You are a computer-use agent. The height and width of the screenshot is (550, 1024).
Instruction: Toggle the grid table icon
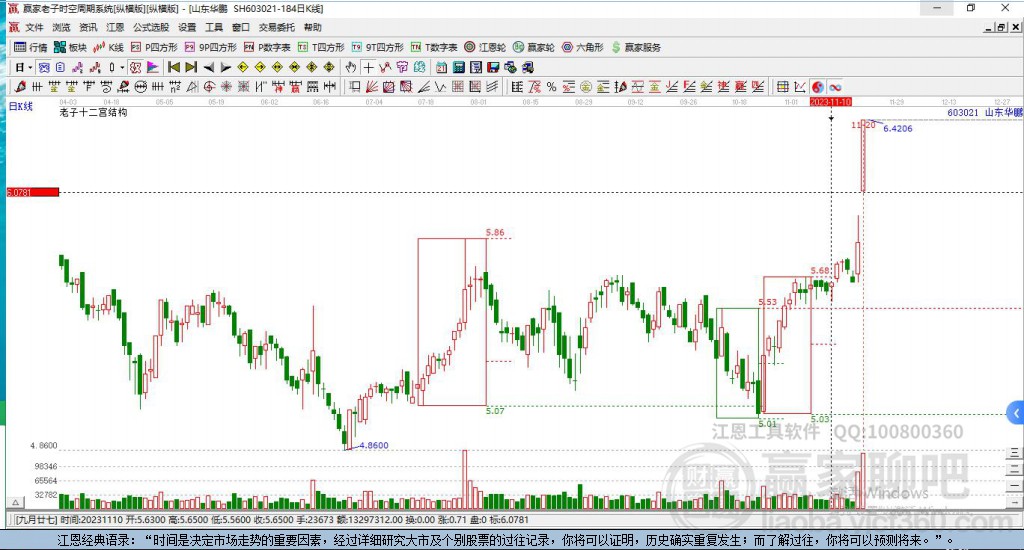[782, 87]
